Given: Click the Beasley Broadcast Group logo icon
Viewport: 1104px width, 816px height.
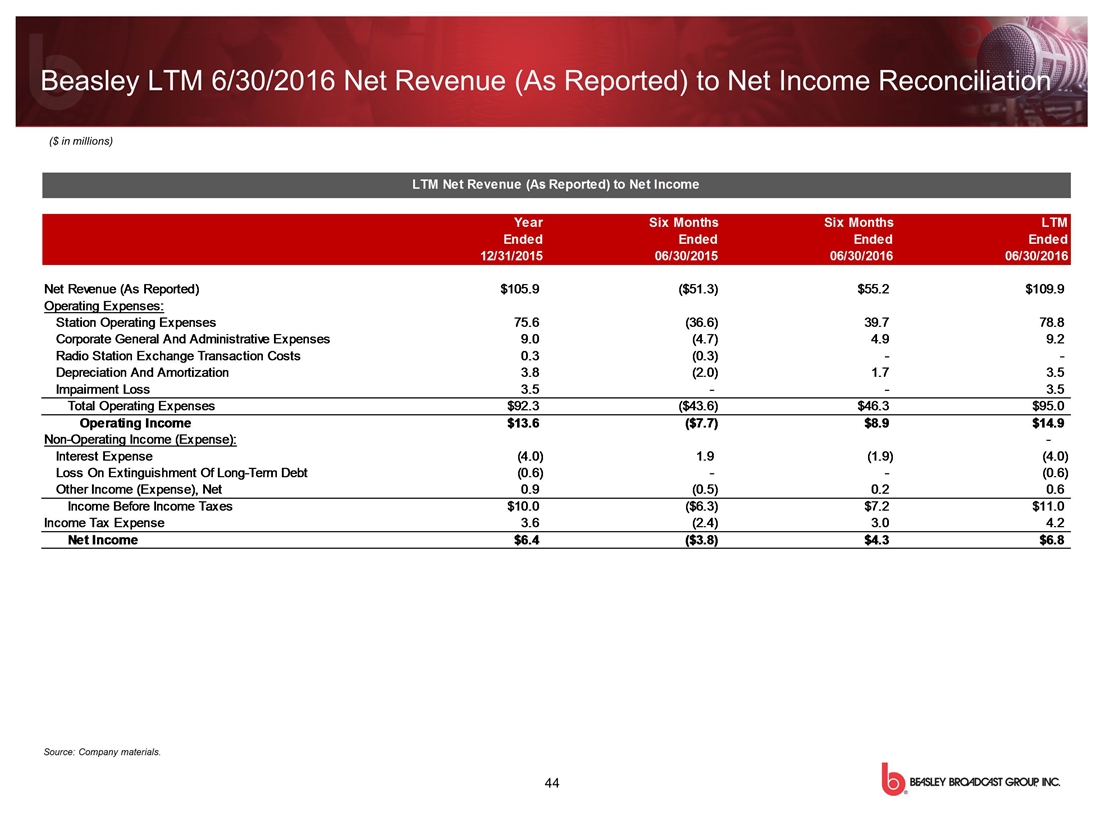Looking at the screenshot, I should coord(889,781).
